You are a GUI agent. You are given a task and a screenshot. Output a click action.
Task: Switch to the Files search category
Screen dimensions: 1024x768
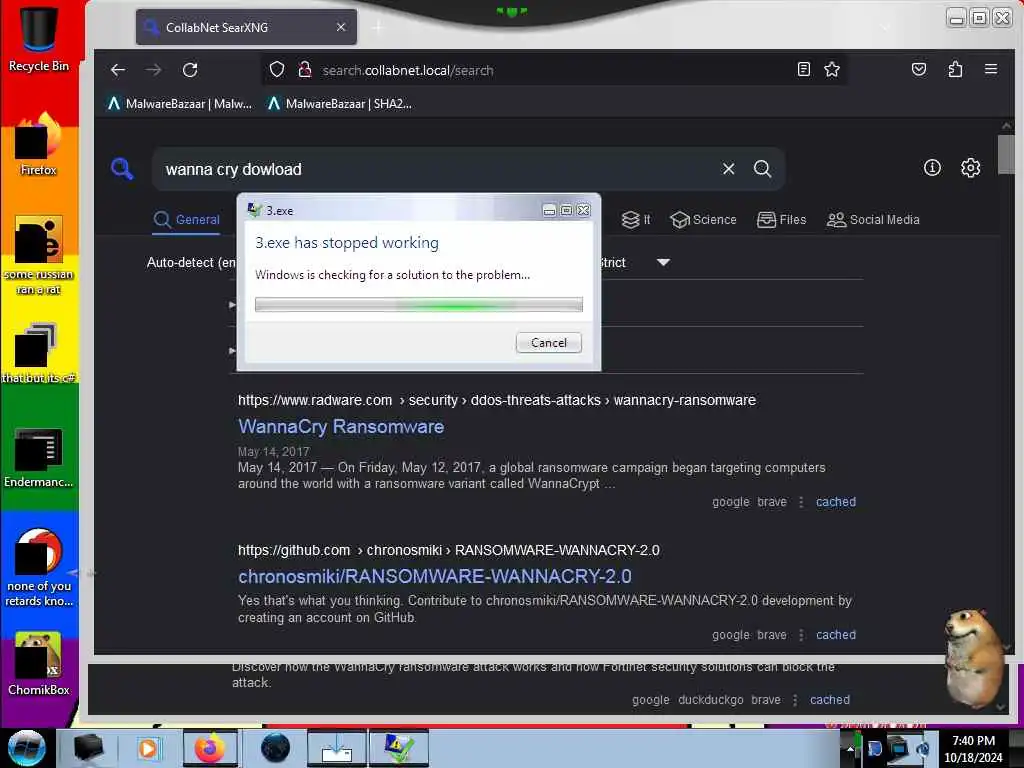click(x=782, y=219)
